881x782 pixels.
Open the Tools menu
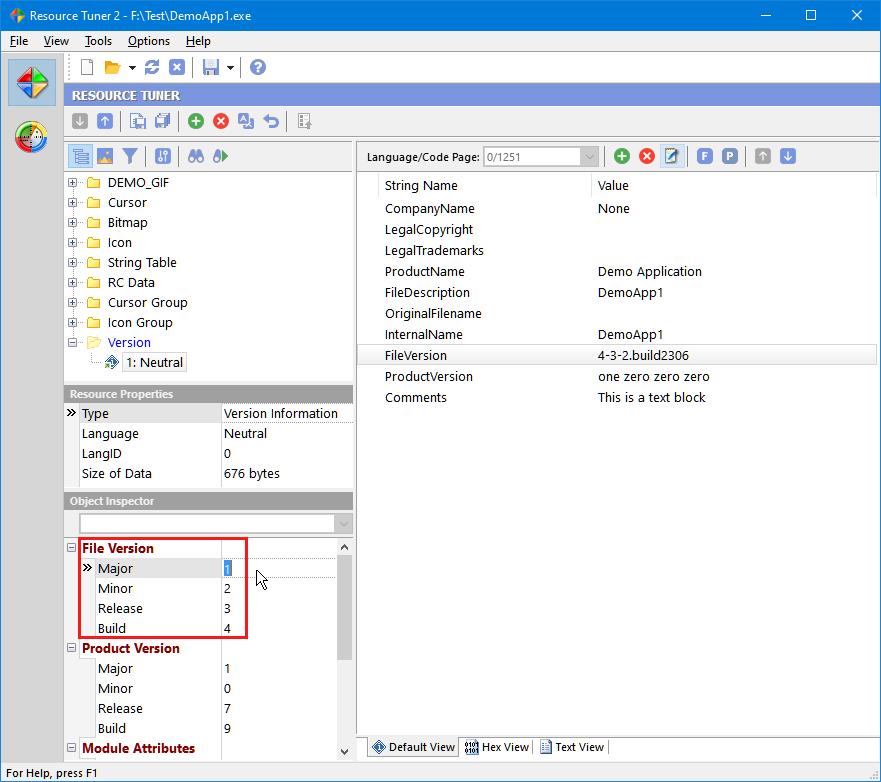tap(98, 41)
